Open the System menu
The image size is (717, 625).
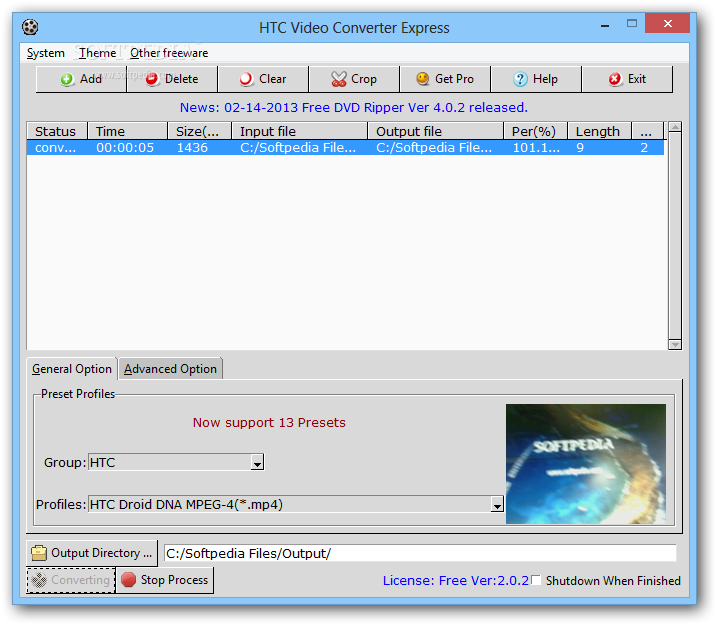pyautogui.click(x=45, y=53)
